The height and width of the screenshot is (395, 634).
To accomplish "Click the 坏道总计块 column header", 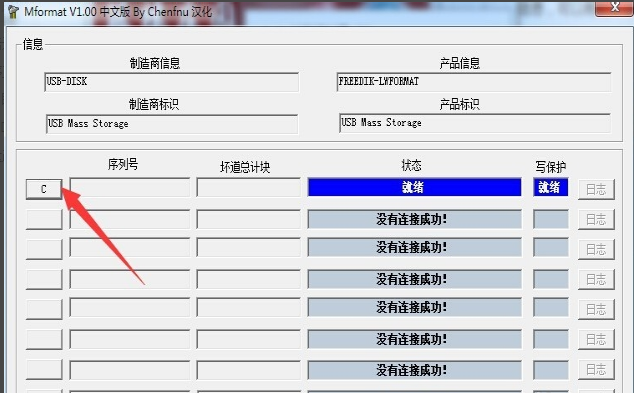I will click(245, 167).
